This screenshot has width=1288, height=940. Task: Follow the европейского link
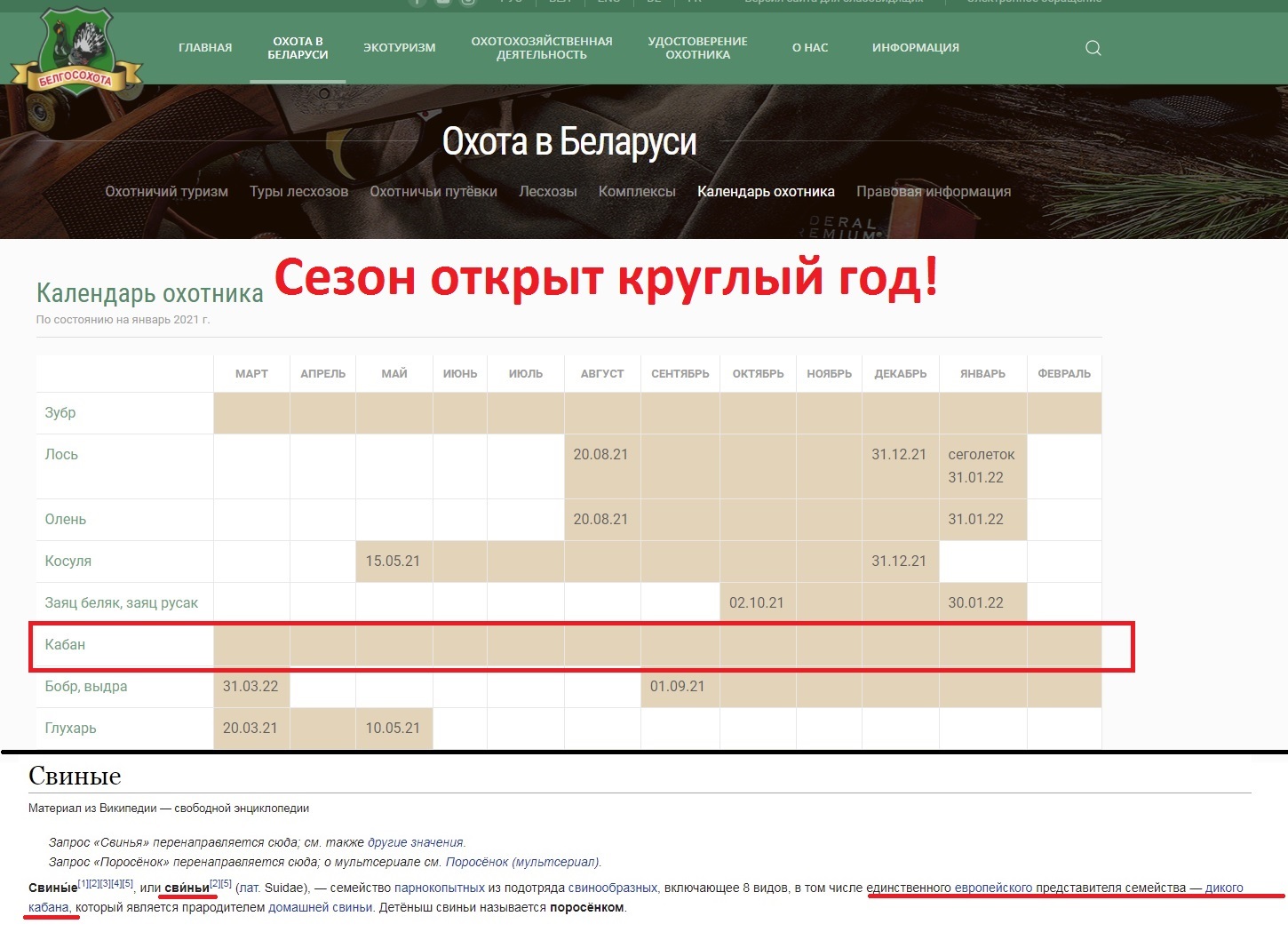click(993, 888)
